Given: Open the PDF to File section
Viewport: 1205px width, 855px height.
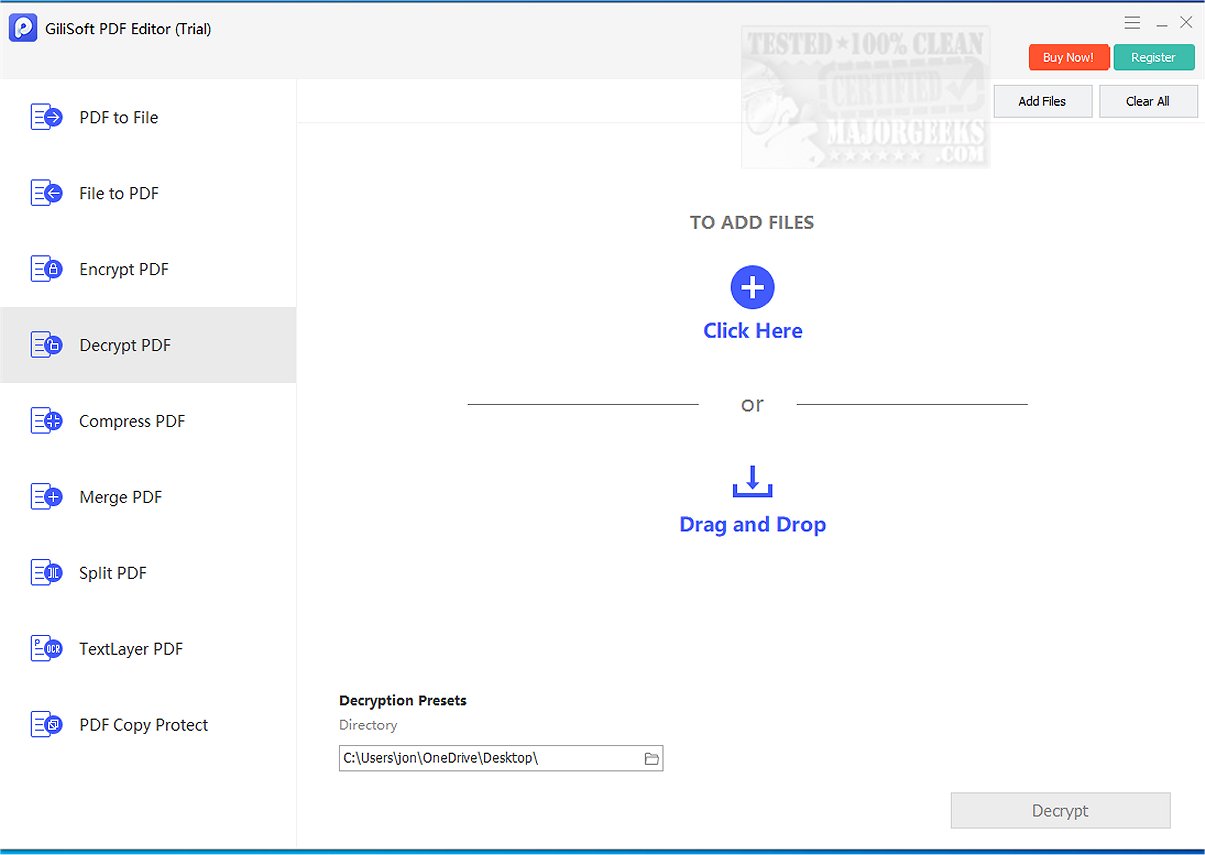Looking at the screenshot, I should coord(148,117).
